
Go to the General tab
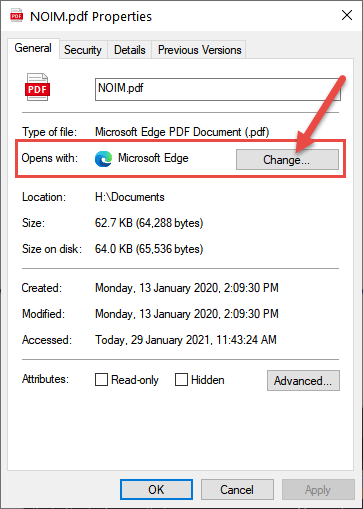pos(33,48)
